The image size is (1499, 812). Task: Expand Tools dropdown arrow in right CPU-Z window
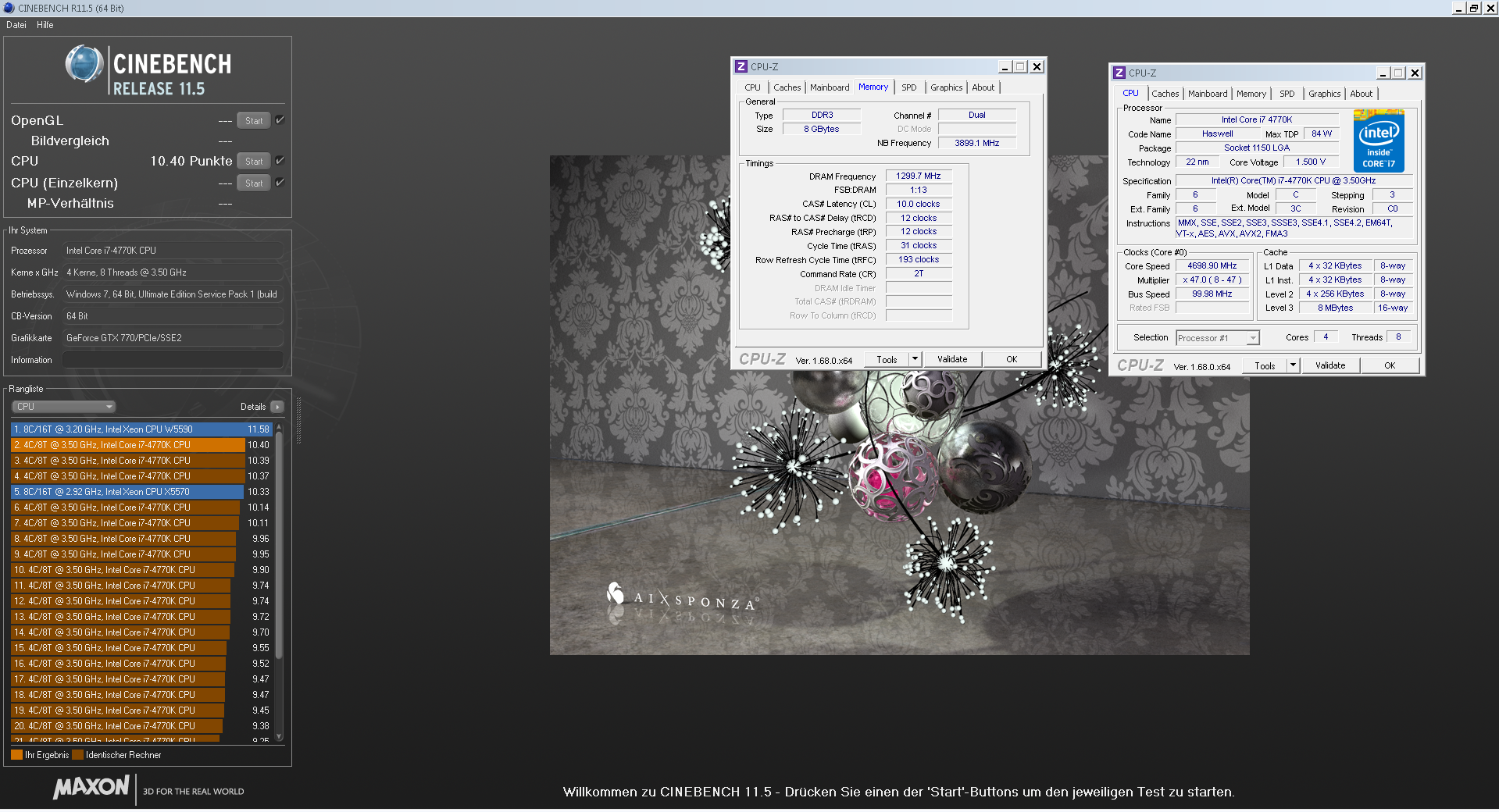[1293, 366]
